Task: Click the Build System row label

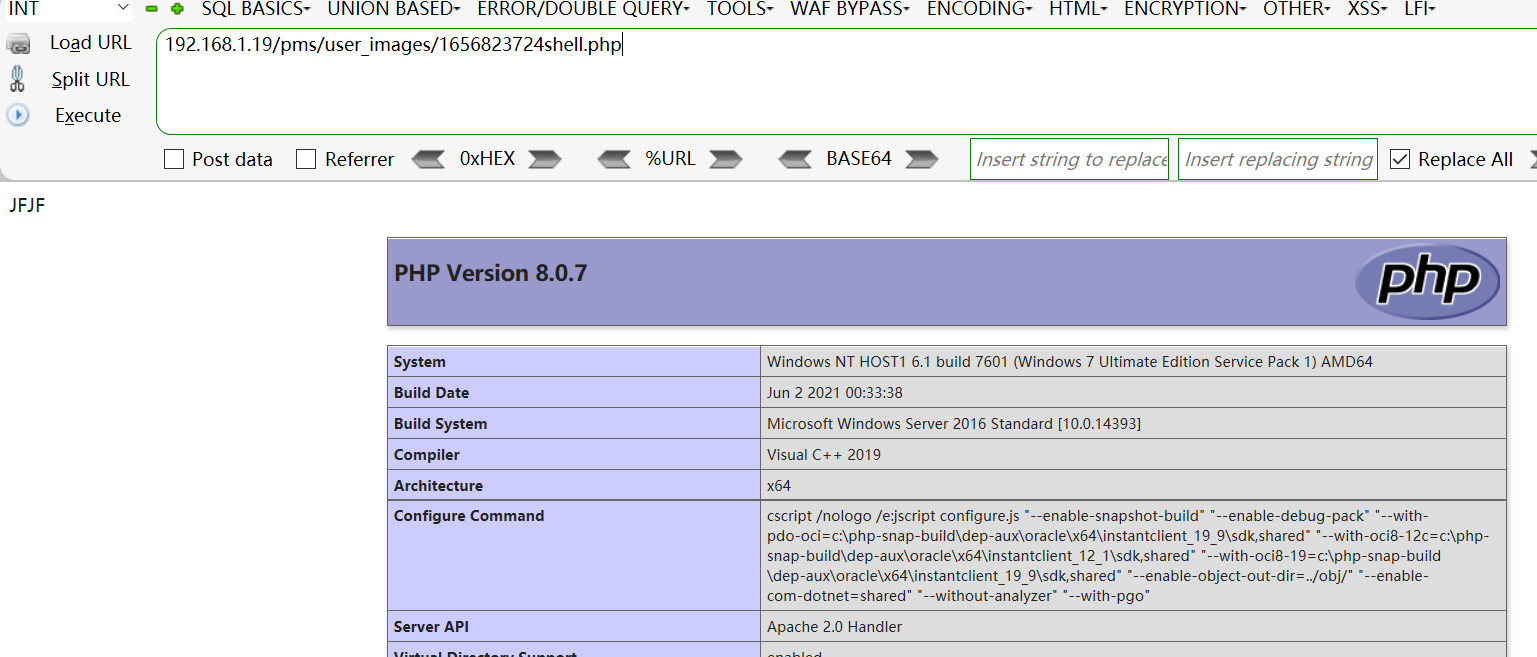Action: tap(441, 424)
